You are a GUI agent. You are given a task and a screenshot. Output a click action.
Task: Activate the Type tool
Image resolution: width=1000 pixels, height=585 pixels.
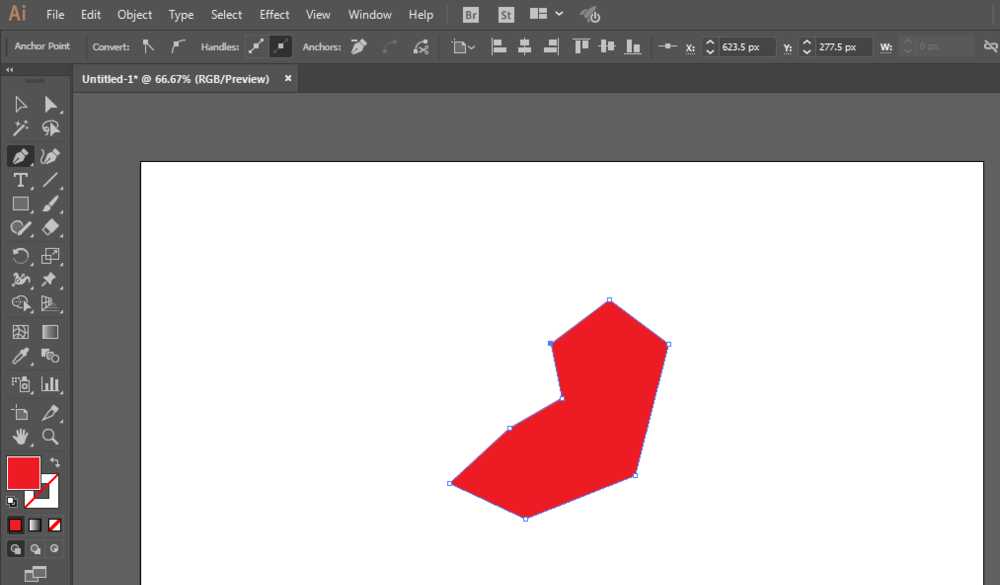pos(19,180)
